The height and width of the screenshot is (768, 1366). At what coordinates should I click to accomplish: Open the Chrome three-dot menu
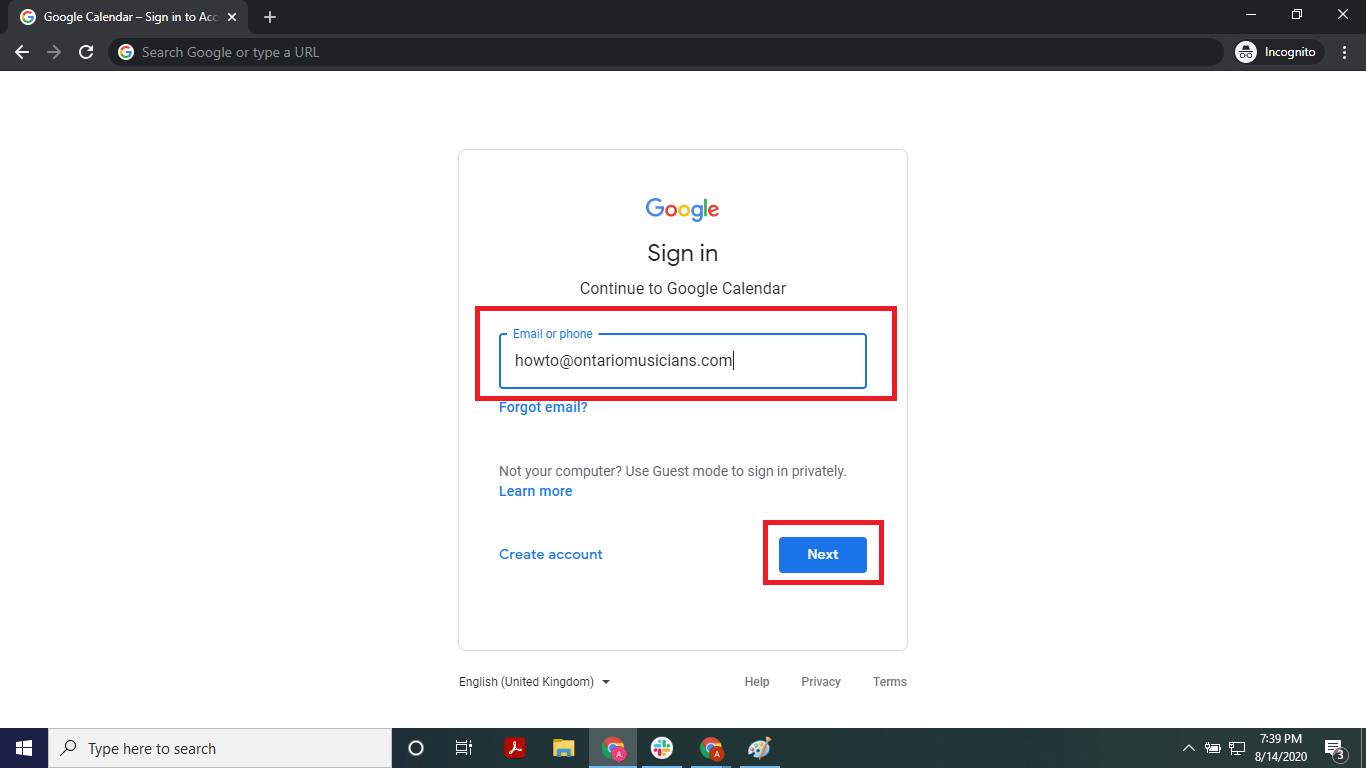click(x=1344, y=52)
